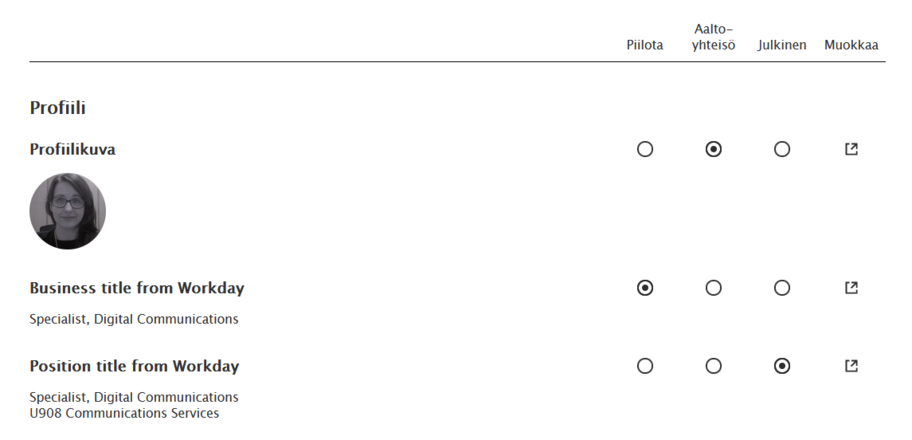Hide Position title from Workday
The width and height of the screenshot is (912, 440).
tap(645, 366)
